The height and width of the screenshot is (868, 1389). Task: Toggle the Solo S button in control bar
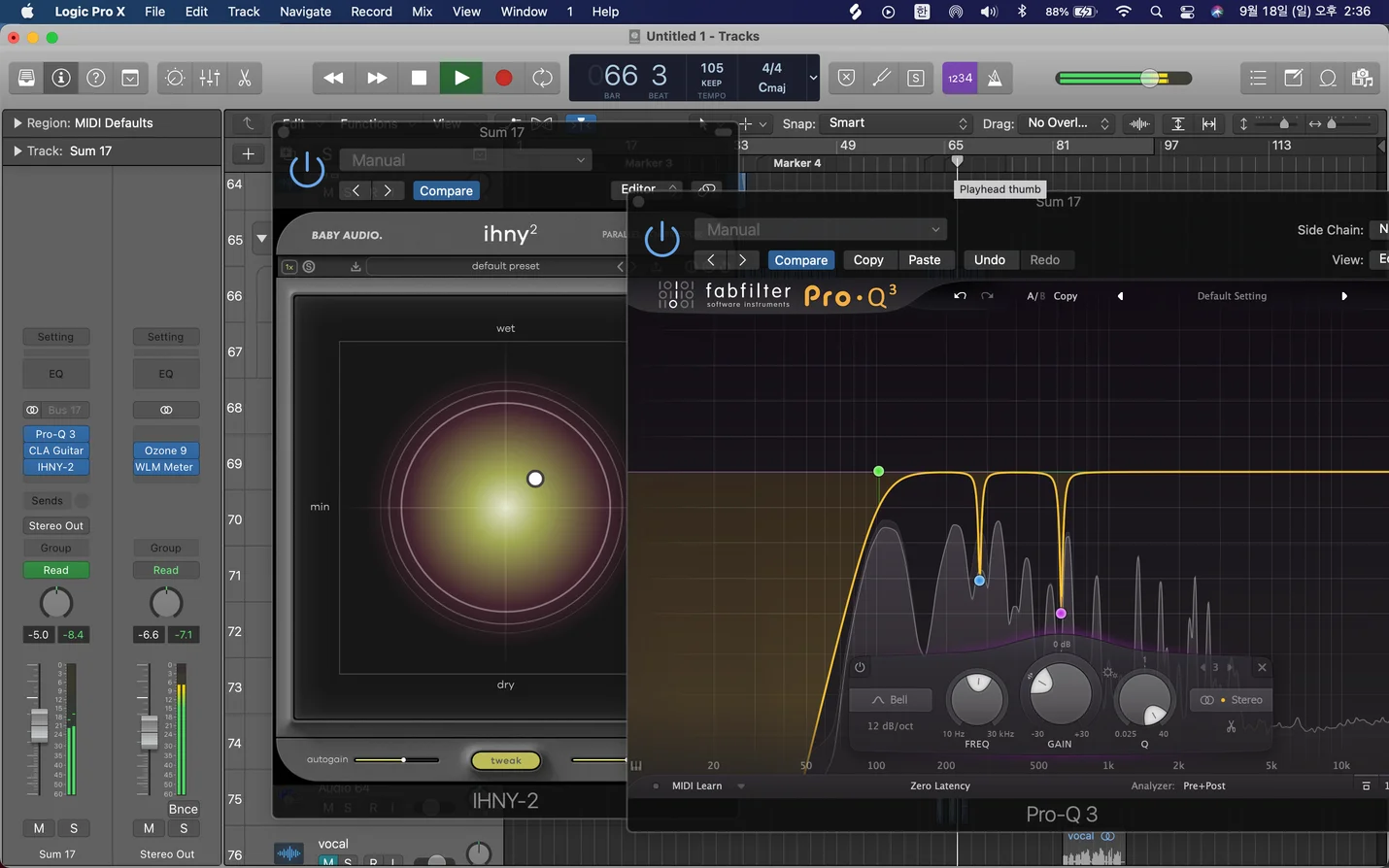916,78
